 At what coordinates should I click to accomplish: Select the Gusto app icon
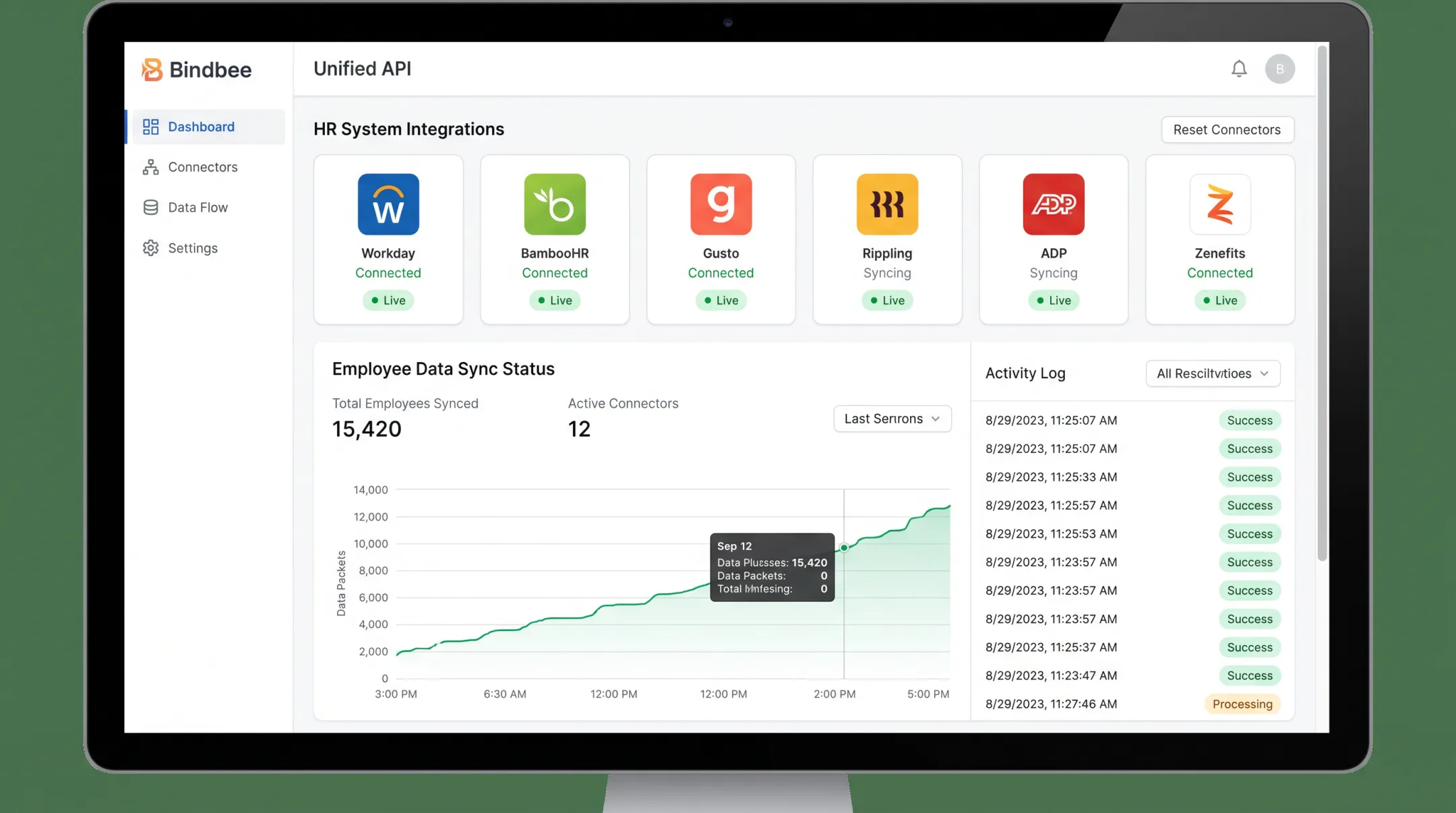pyautogui.click(x=721, y=204)
